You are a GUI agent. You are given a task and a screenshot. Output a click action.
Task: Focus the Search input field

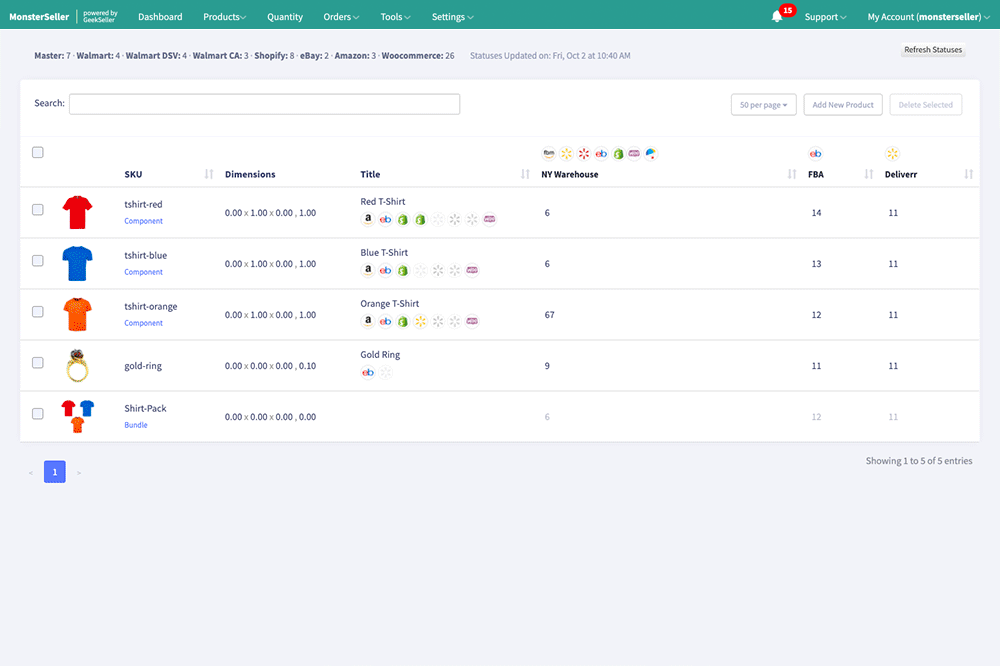pyautogui.click(x=264, y=104)
